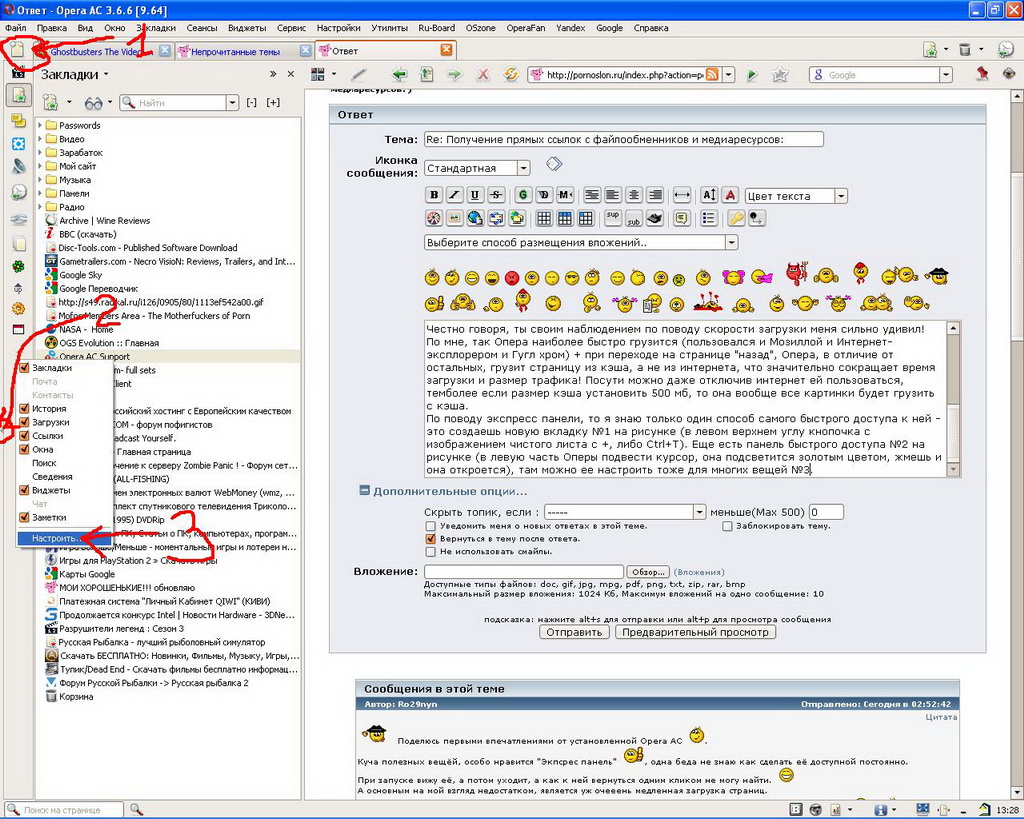Open the 'Opera AC Support' bookmark

95,357
